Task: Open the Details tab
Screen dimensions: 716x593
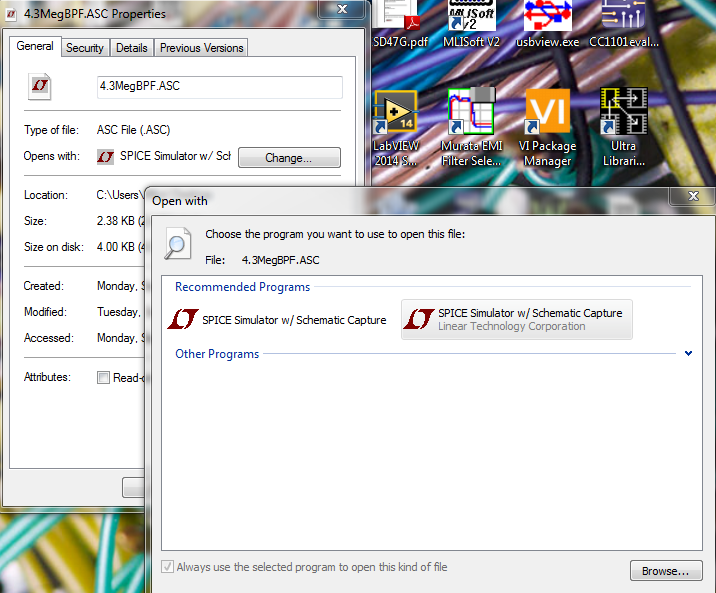Action: 132,48
